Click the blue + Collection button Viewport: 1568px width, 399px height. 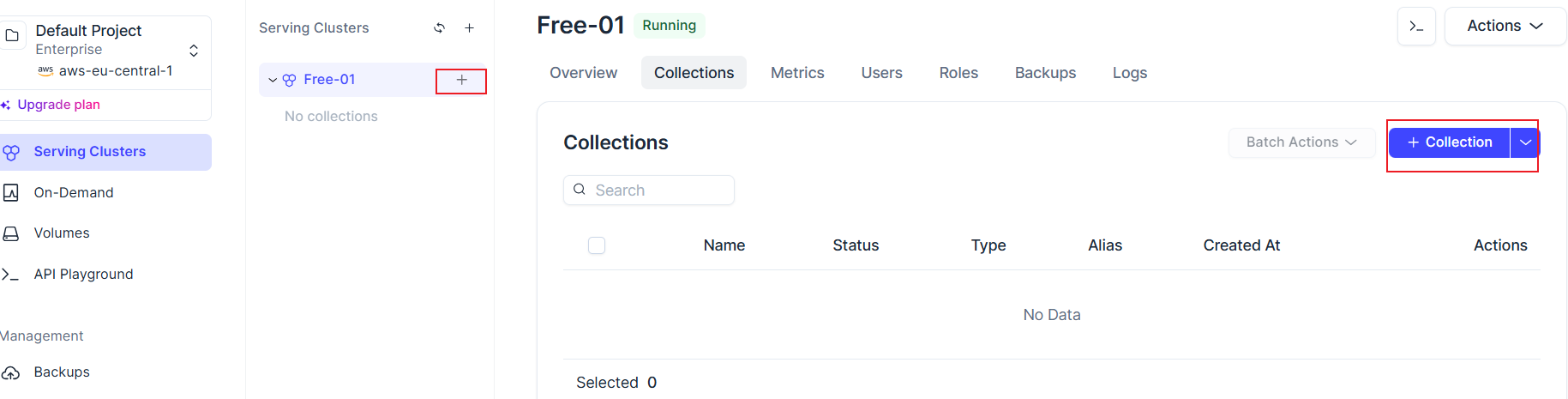tap(1449, 142)
